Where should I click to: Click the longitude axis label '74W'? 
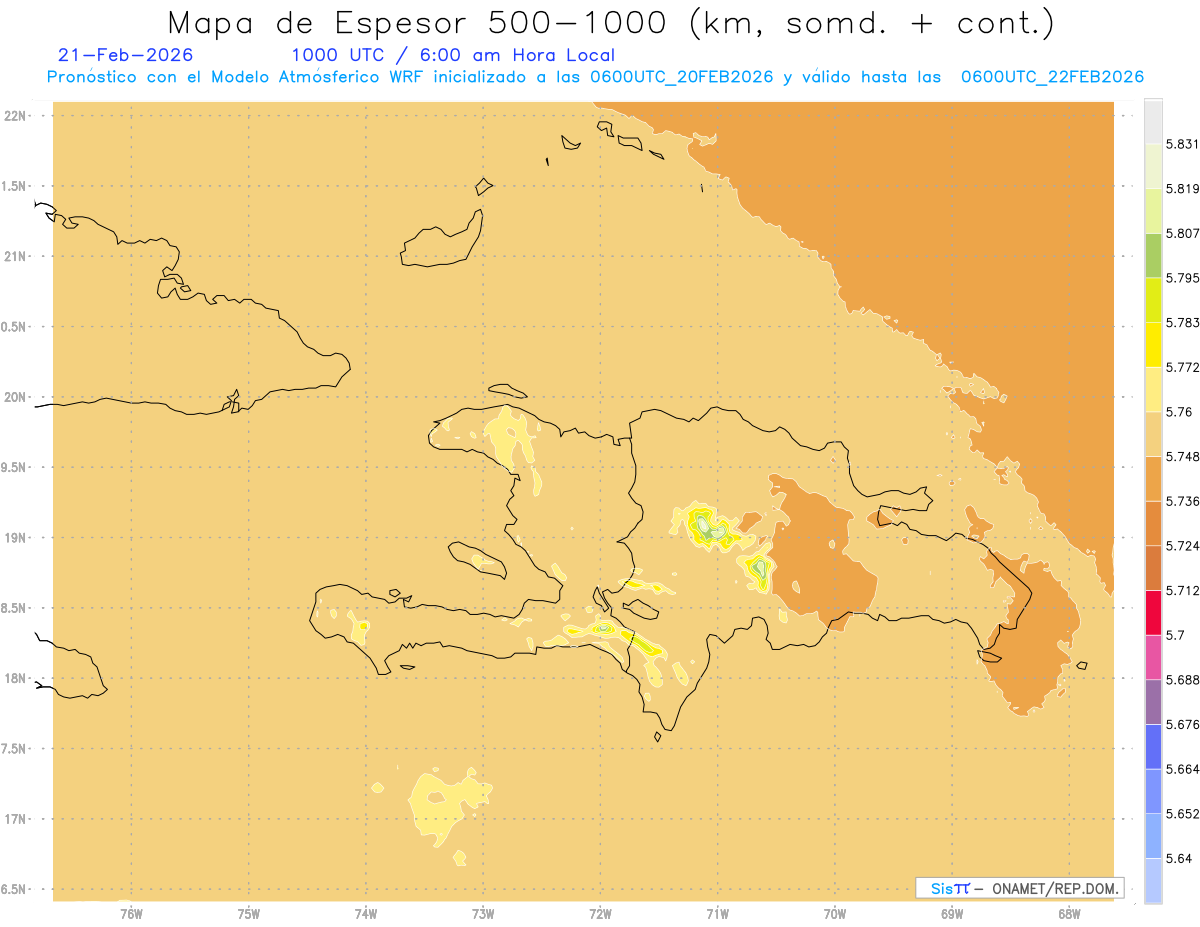[366, 914]
